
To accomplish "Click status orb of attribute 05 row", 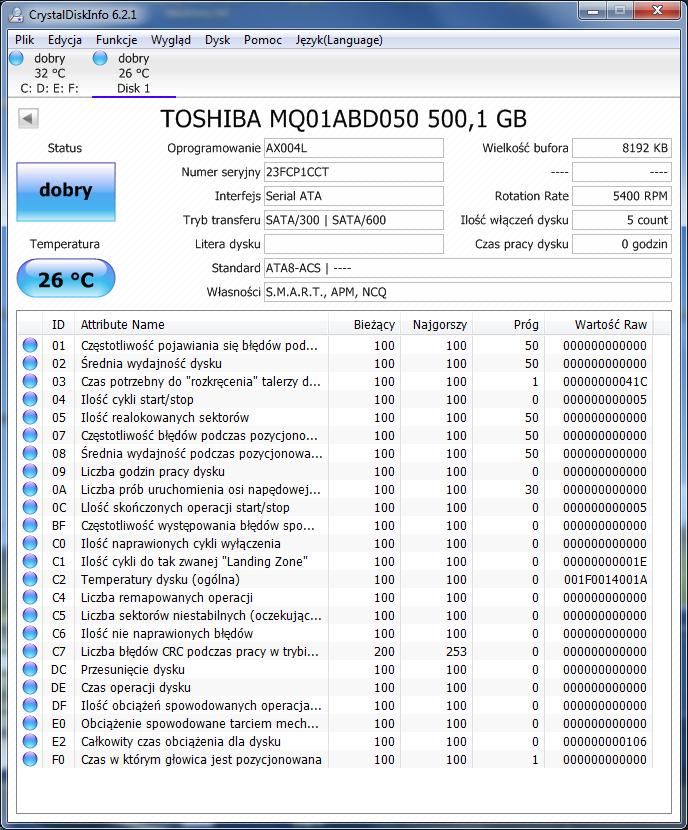I will (30, 417).
